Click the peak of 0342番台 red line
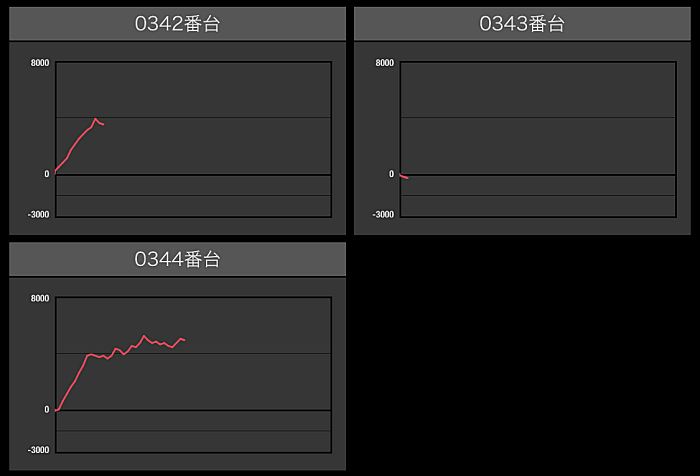 (95, 119)
